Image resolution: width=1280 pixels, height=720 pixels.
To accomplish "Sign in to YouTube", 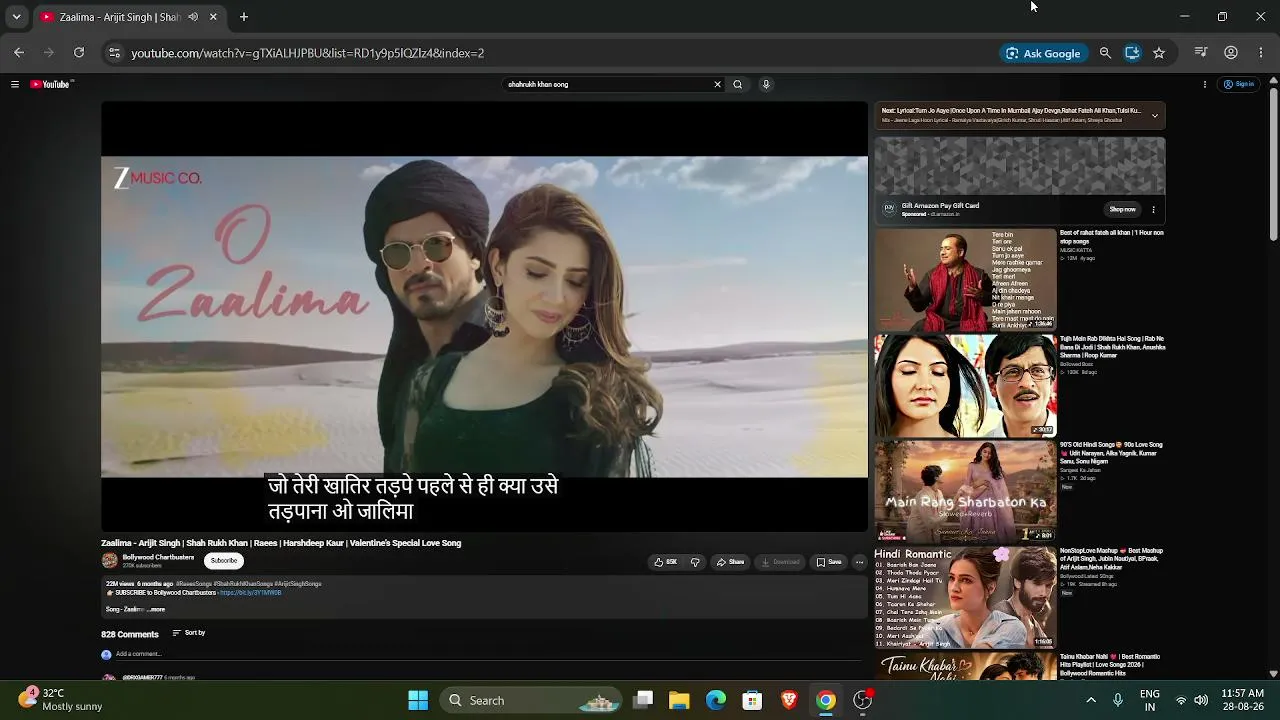I will [1240, 85].
